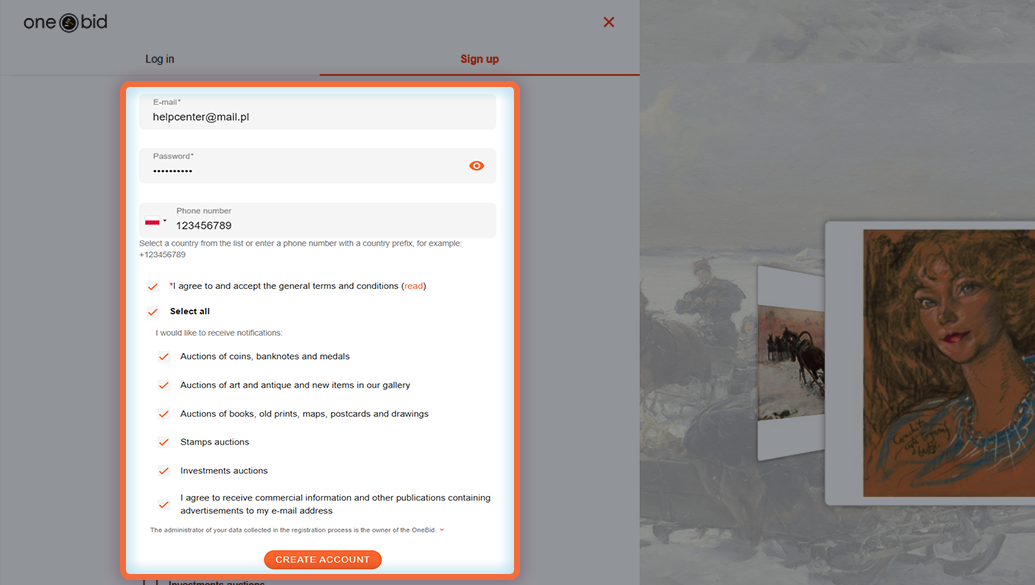Click into the Password field
1035x585 pixels.
pos(317,165)
